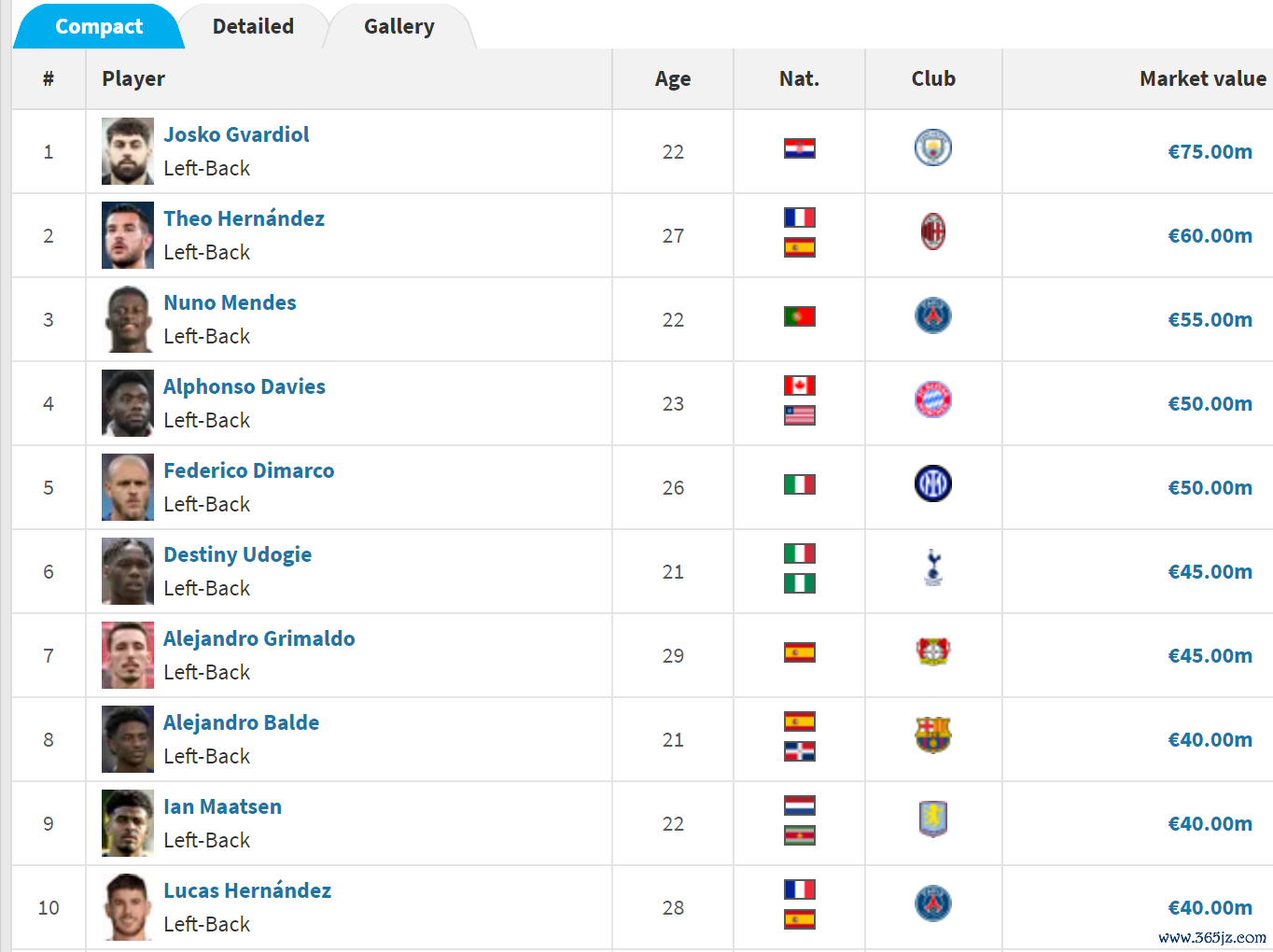Viewport: 1273px width, 952px height.
Task: Click Croatia flag for Josko Gvardiol
Action: [x=800, y=148]
